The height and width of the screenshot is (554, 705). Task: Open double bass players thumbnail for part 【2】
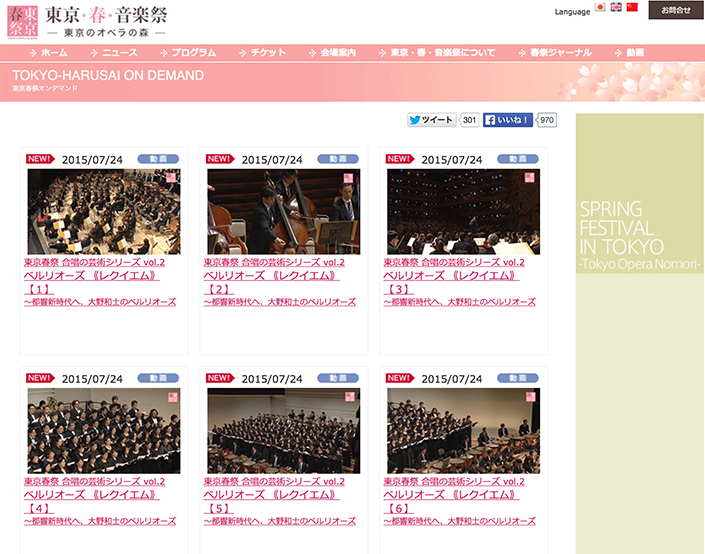click(284, 212)
